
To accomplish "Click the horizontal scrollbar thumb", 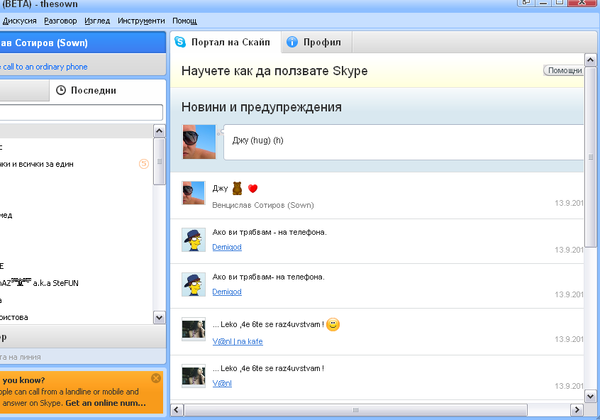I will point(356,410).
